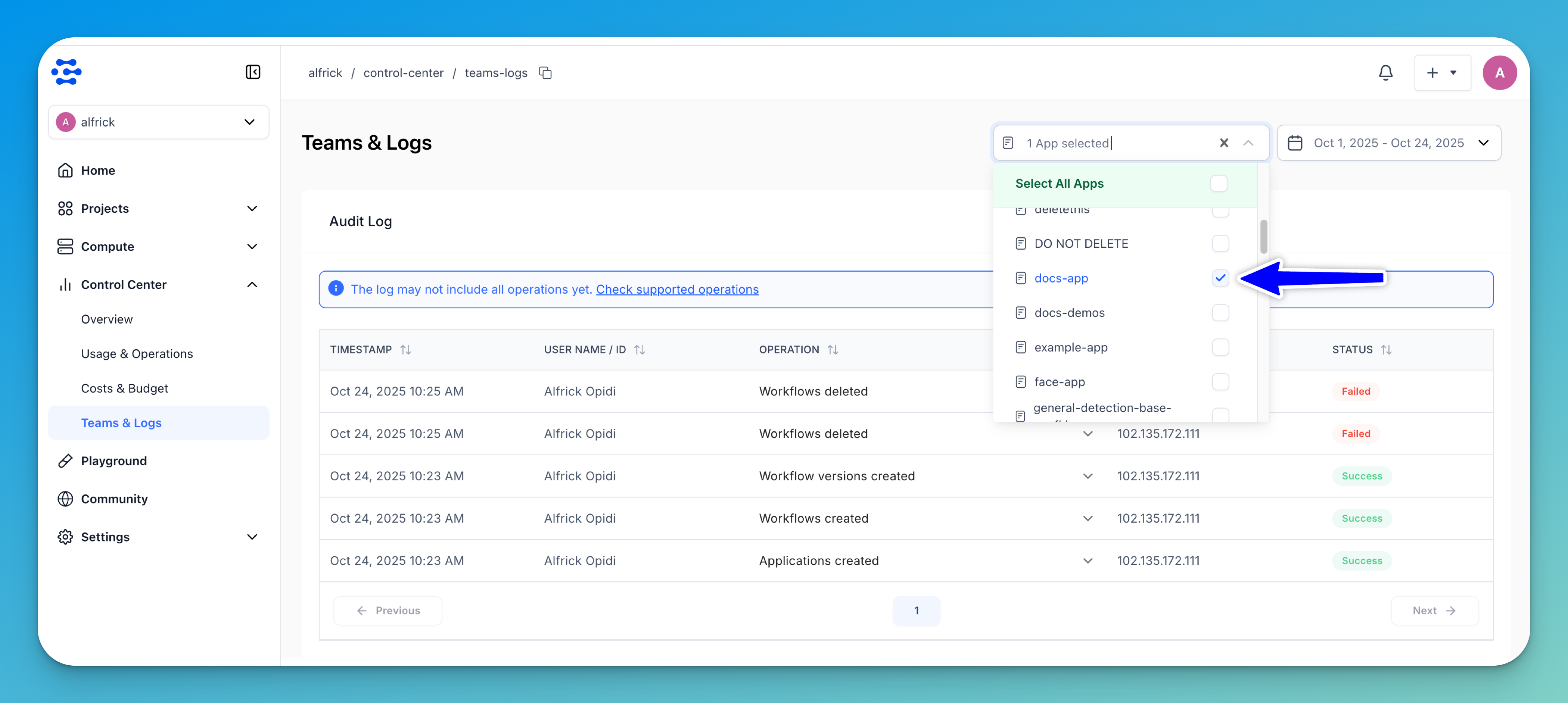The image size is (1568, 703).
Task: Open the date range dropdown
Action: point(1388,143)
